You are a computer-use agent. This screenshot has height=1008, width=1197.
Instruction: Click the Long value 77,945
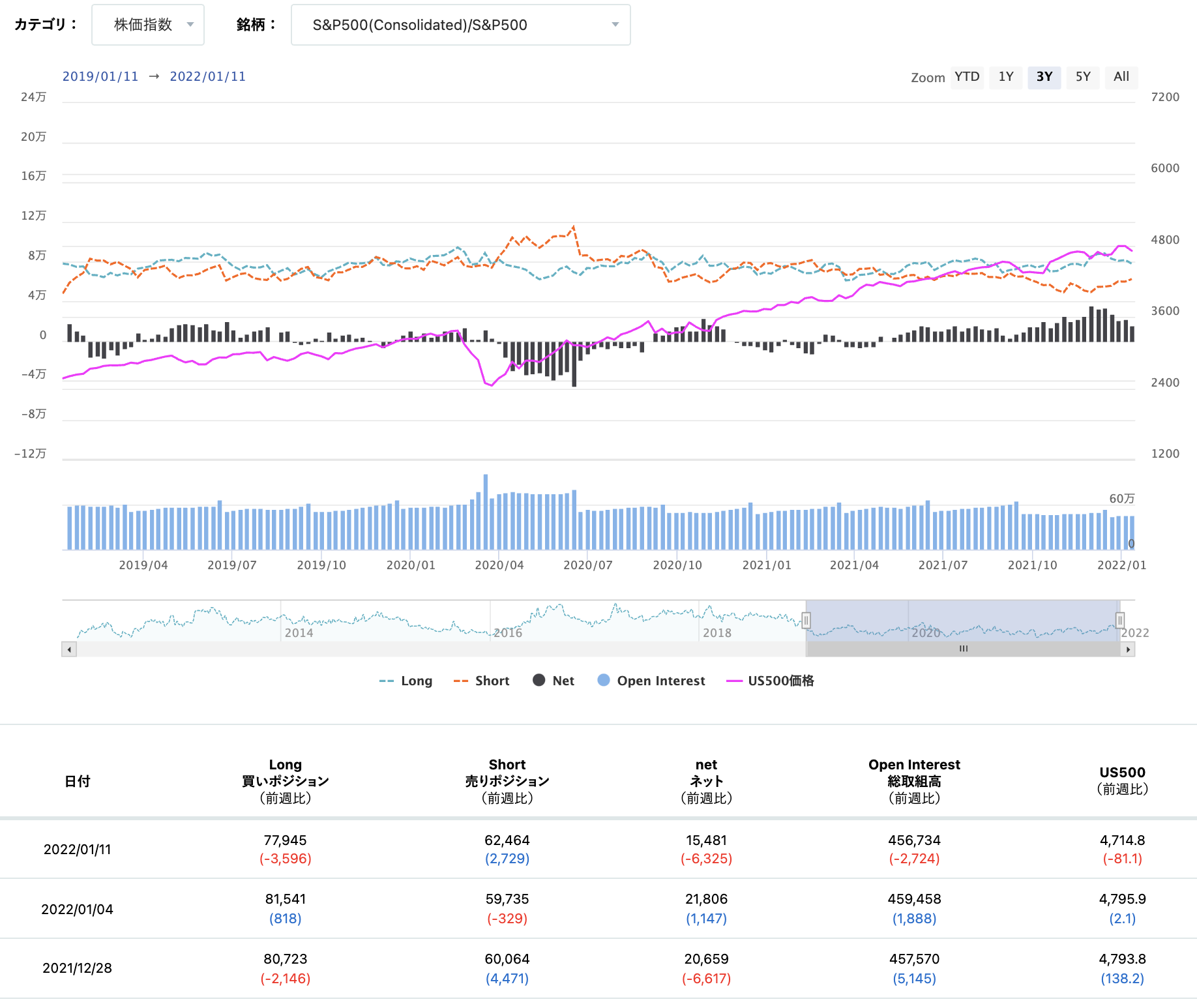point(286,840)
